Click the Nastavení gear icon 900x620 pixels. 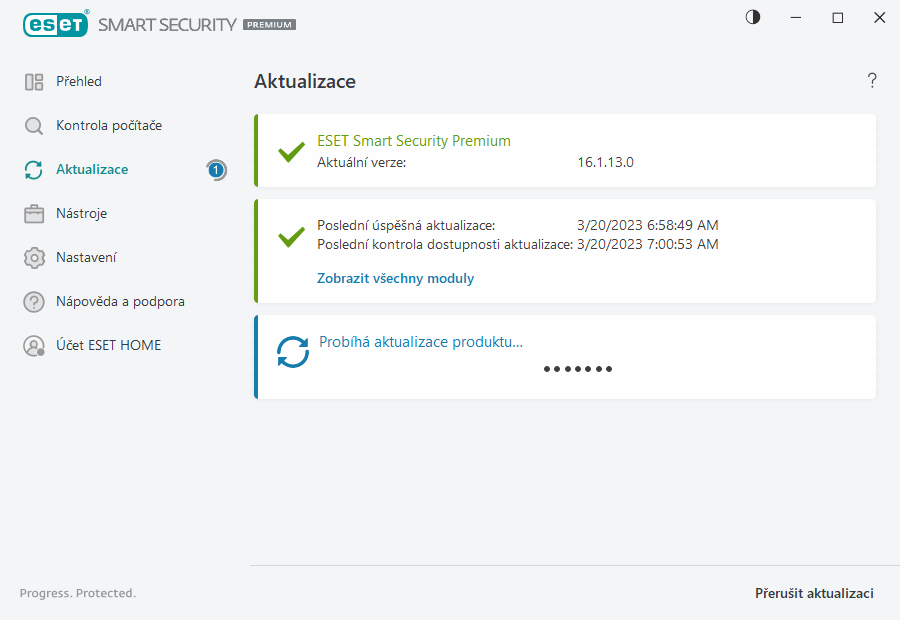coord(34,258)
